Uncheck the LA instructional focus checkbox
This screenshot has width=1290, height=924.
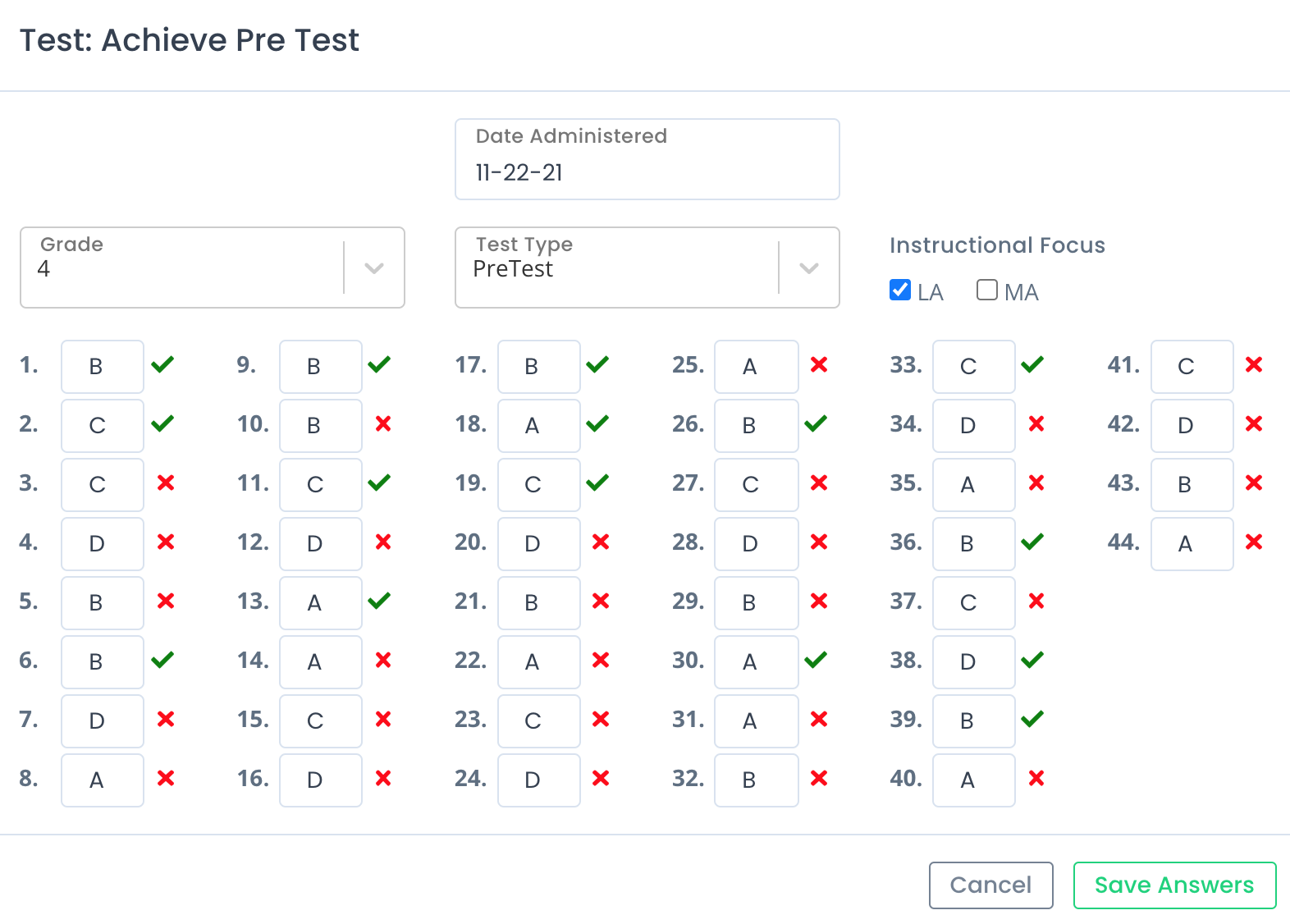click(x=900, y=290)
